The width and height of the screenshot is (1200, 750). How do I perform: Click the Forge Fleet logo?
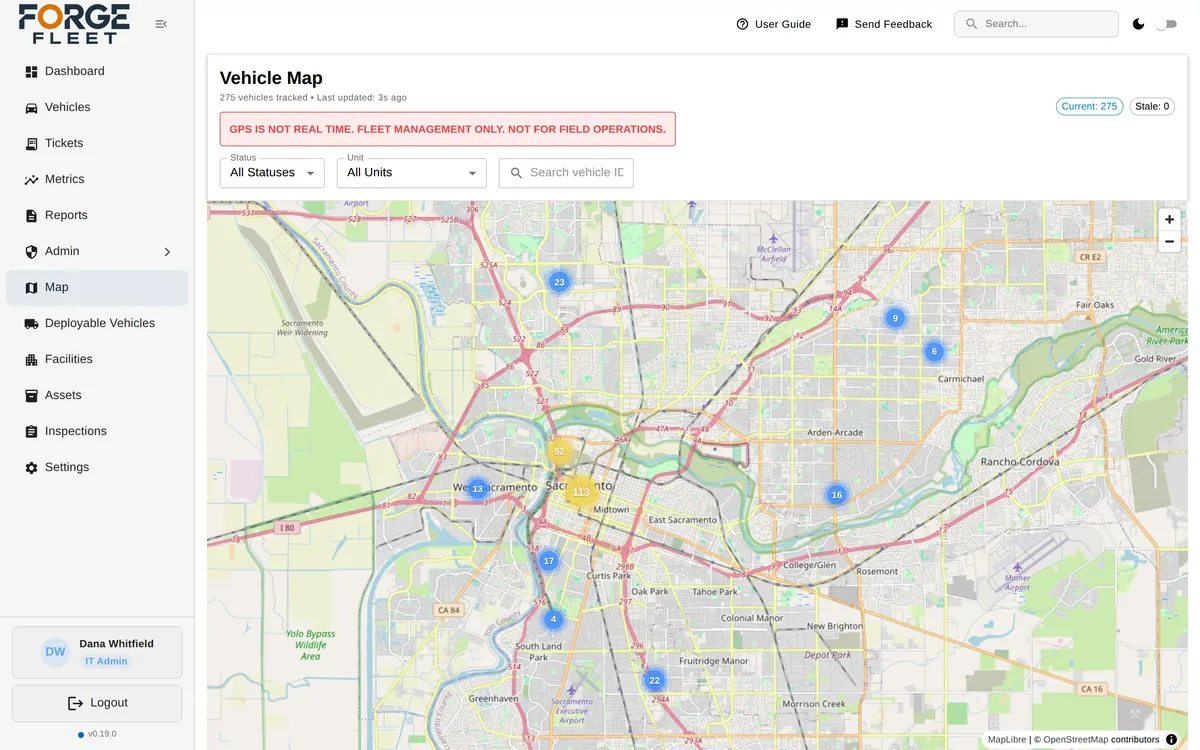click(74, 24)
